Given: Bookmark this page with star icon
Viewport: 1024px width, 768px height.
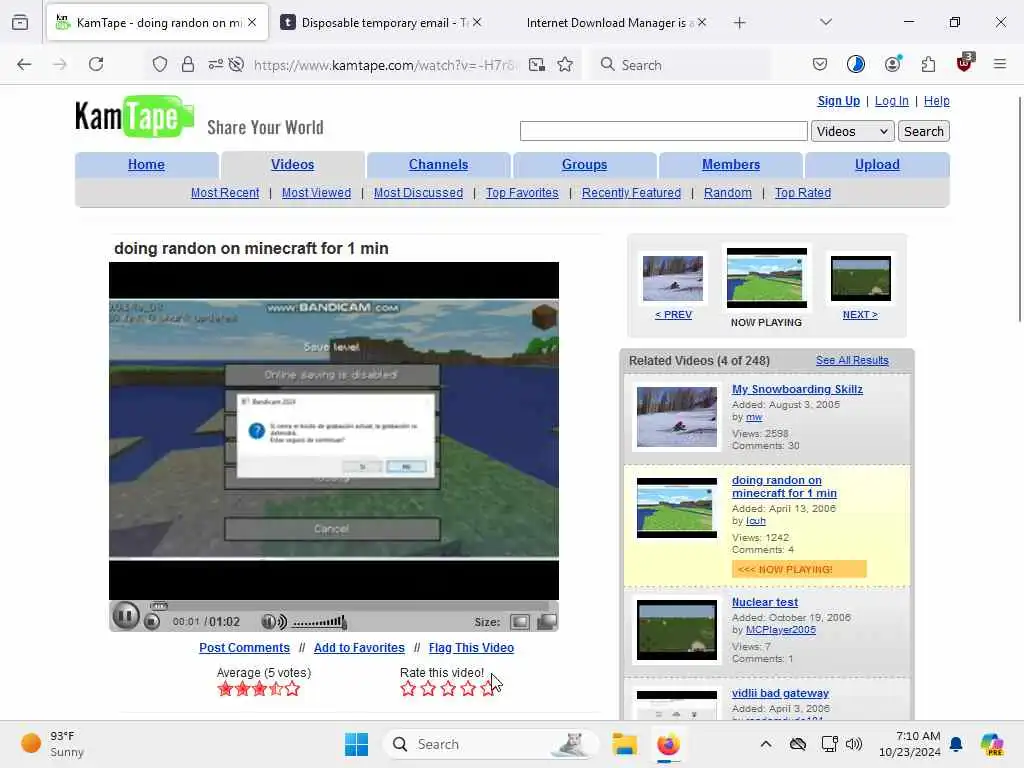Looking at the screenshot, I should coord(566,64).
